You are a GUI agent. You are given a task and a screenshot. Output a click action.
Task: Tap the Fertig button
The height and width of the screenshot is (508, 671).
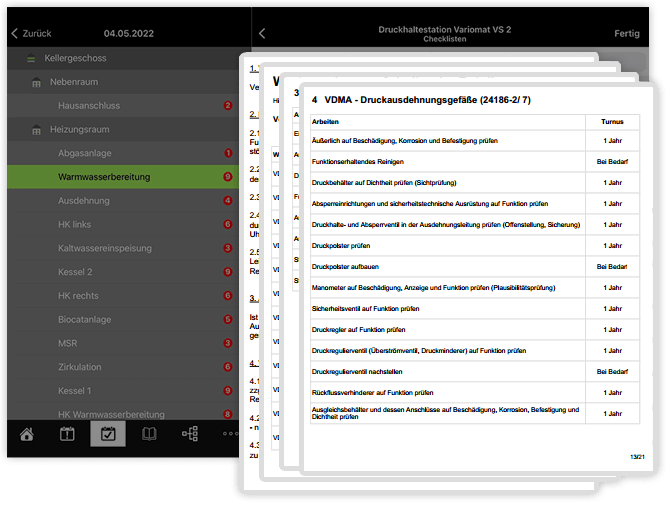[x=626, y=33]
